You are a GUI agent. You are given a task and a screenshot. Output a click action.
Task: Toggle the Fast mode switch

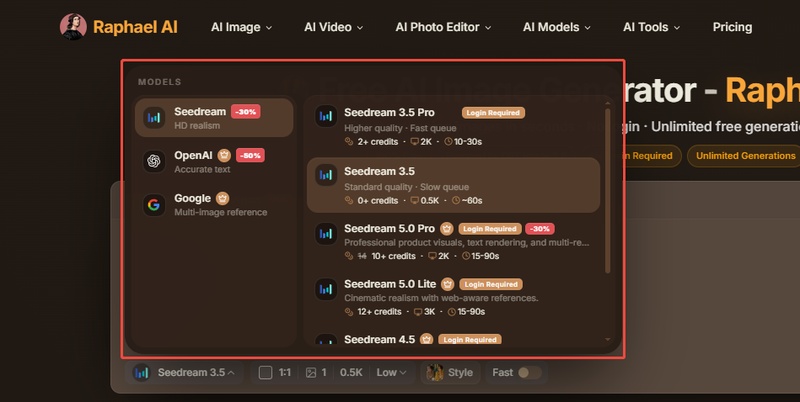(x=530, y=373)
